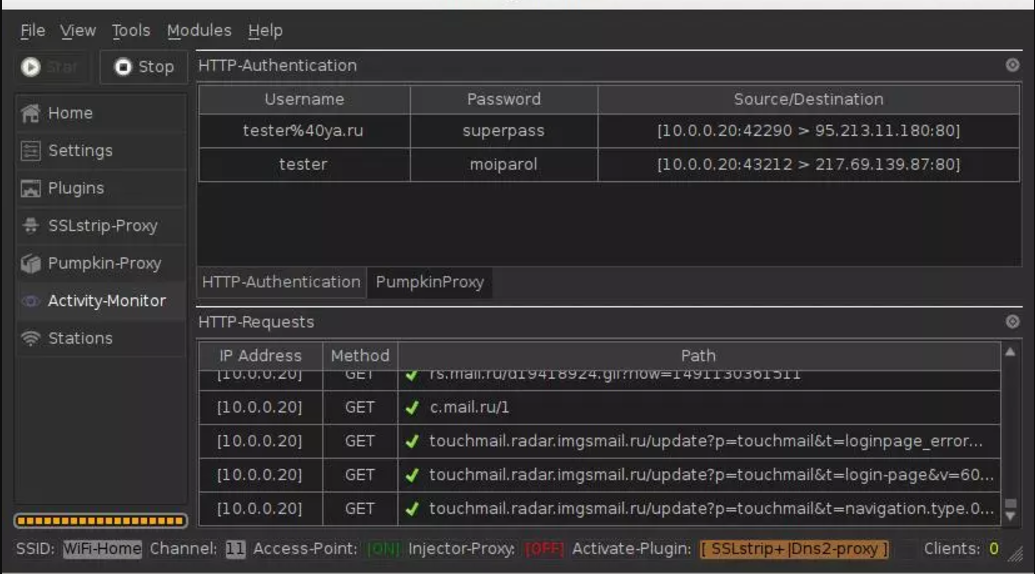This screenshot has height=574, width=1035.
Task: Click SSLstrip+|Dns2-proxy plugin label
Action: [x=795, y=548]
